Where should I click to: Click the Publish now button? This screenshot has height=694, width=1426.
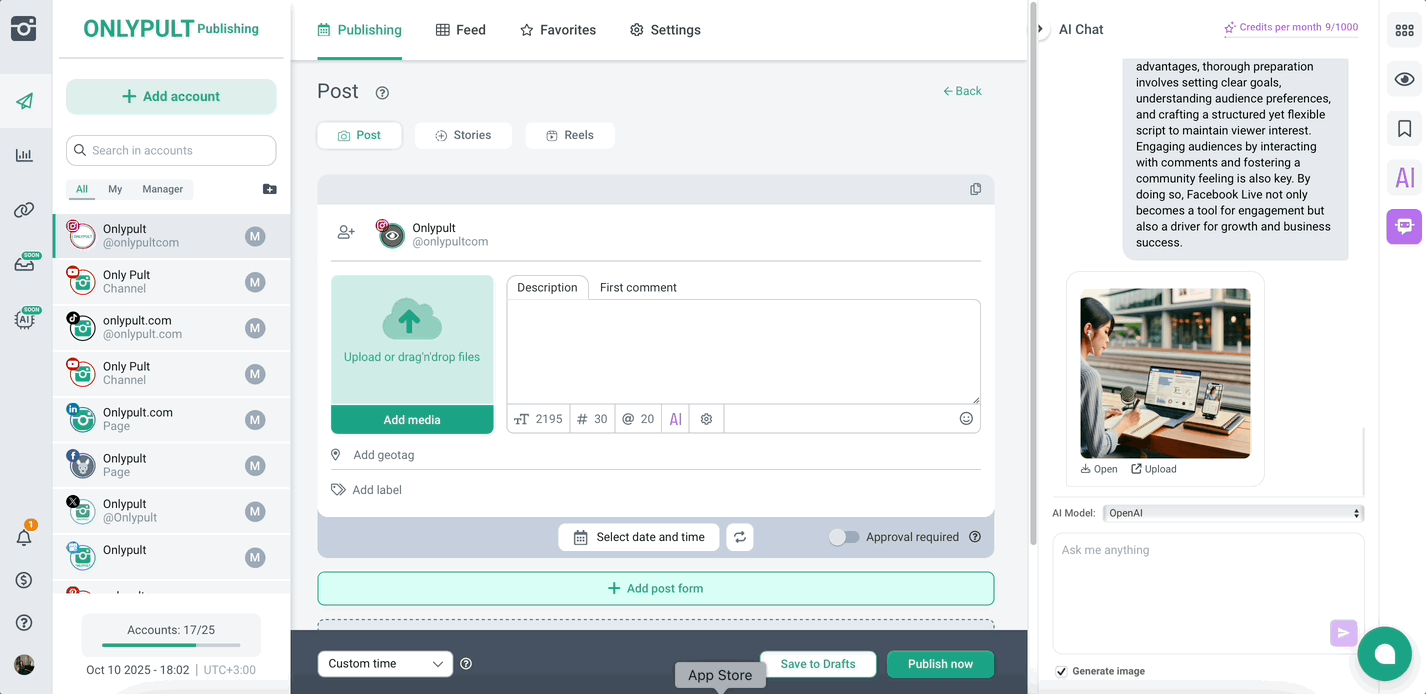939,663
